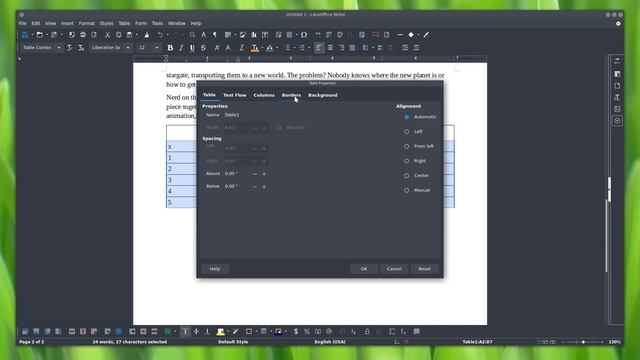Align text left in formatting toolbar

pyautogui.click(x=319, y=48)
